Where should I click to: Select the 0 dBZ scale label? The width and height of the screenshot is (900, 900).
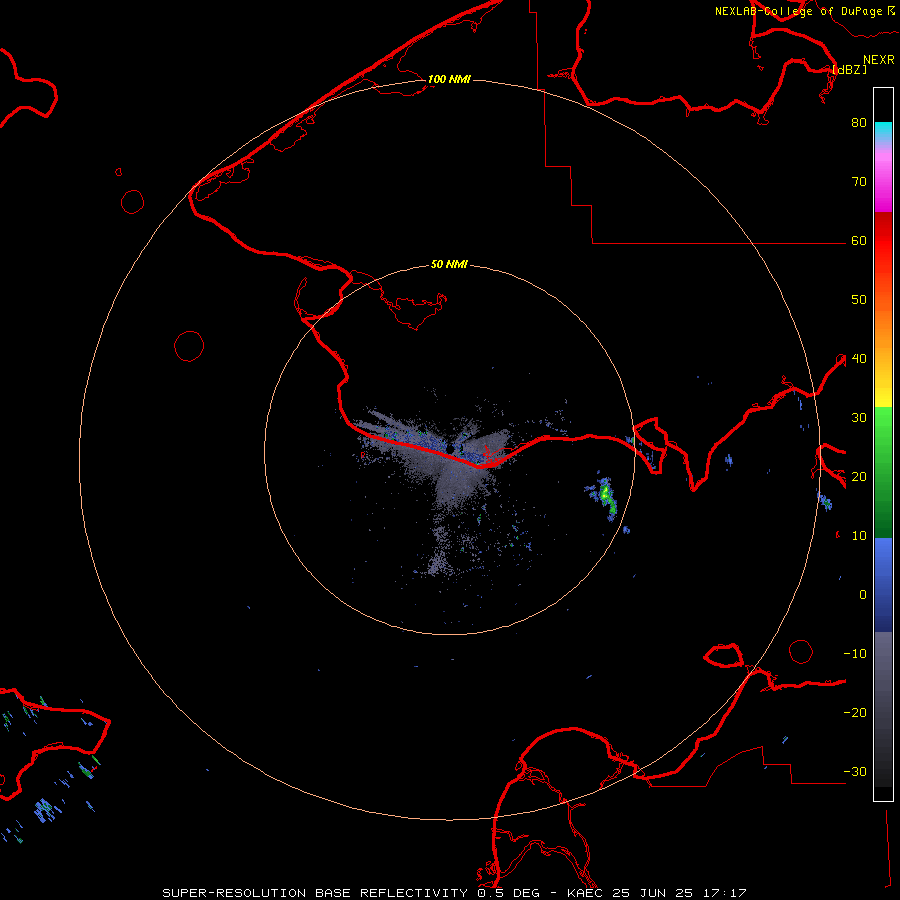pyautogui.click(x=863, y=595)
